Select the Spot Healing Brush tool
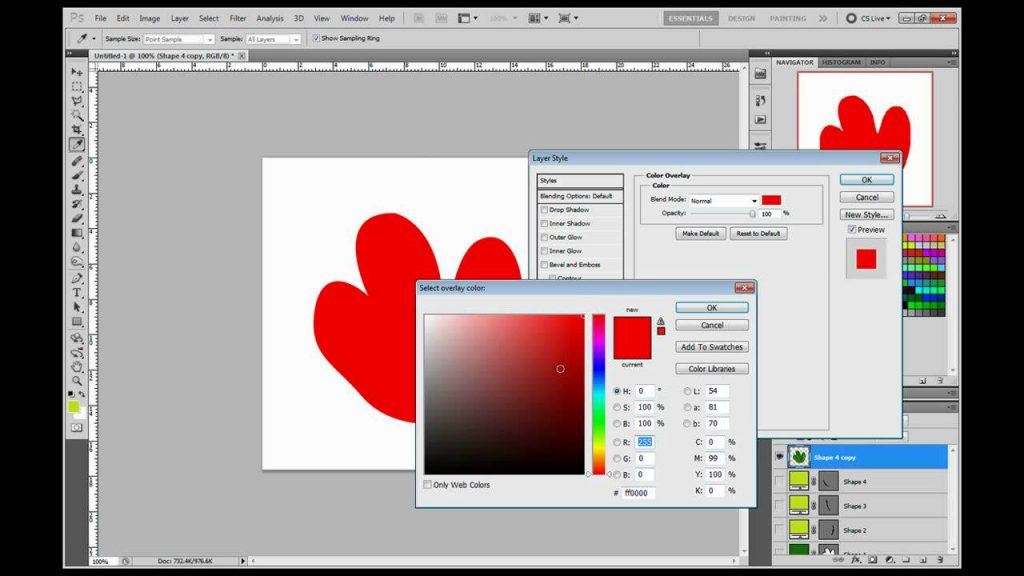This screenshot has height=576, width=1024. click(x=77, y=161)
